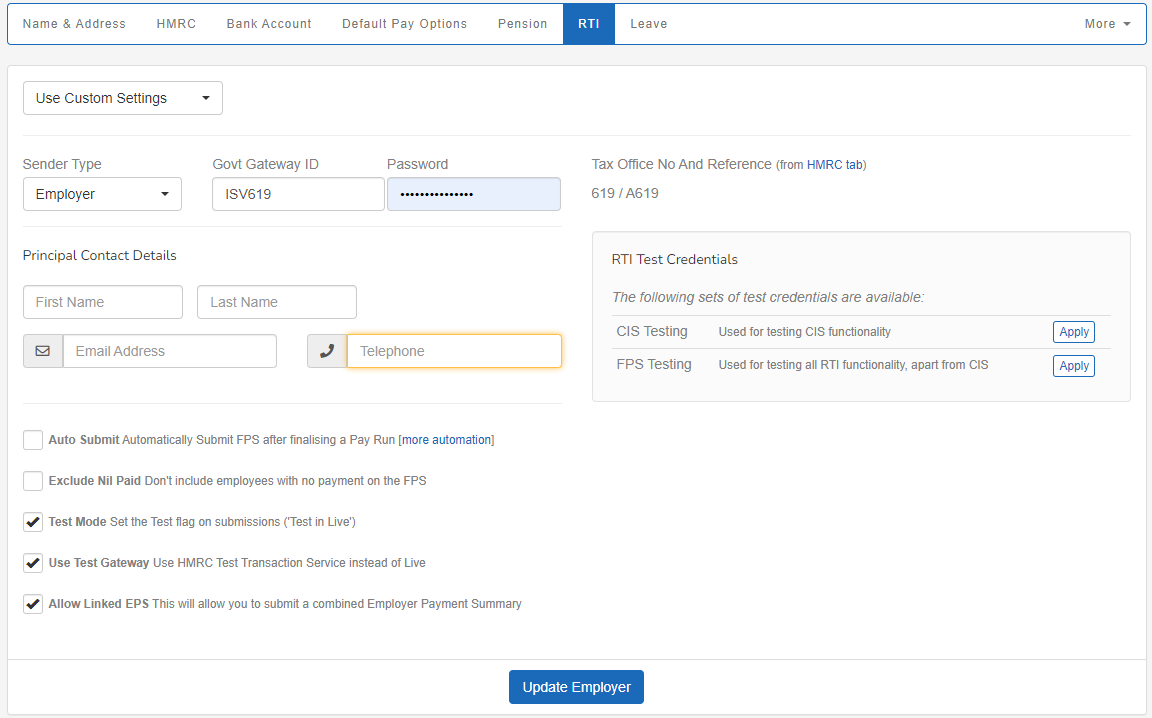
Task: Open the Use Custom Settings dropdown
Action: [x=123, y=98]
